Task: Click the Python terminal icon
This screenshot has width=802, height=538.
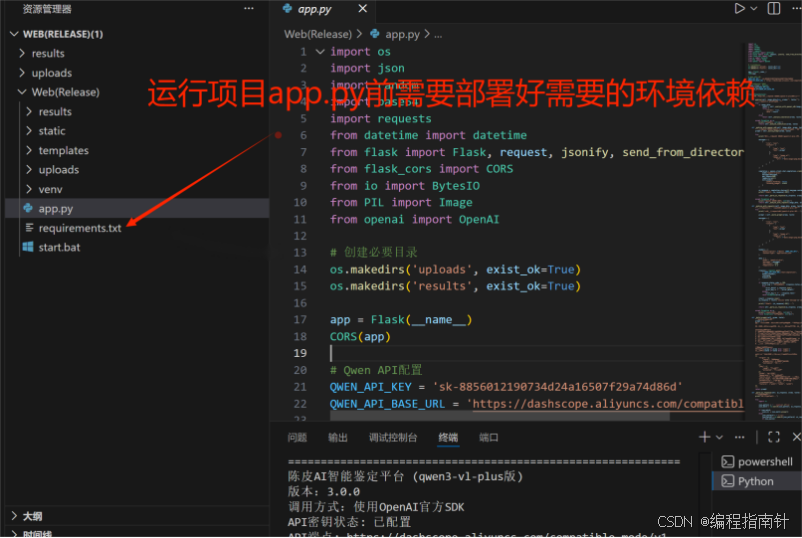Action: (727, 481)
